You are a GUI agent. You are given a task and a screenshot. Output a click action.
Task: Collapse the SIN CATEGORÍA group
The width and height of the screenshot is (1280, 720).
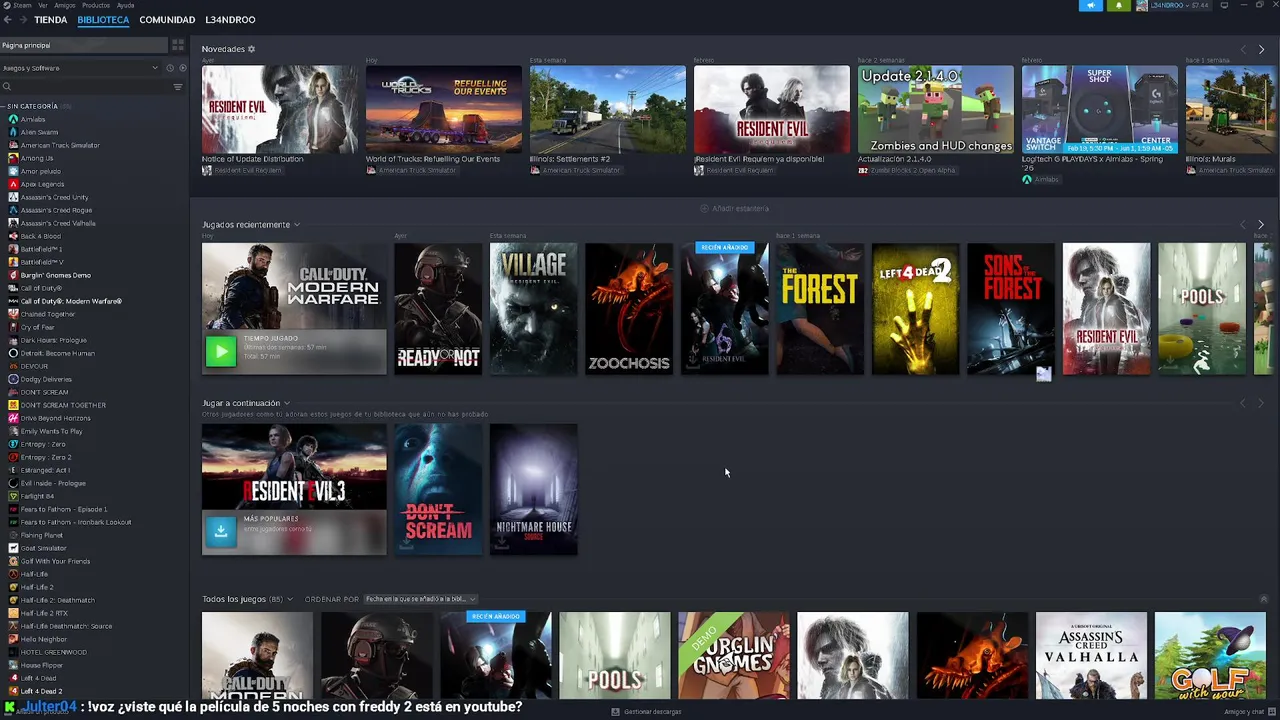pos(4,106)
